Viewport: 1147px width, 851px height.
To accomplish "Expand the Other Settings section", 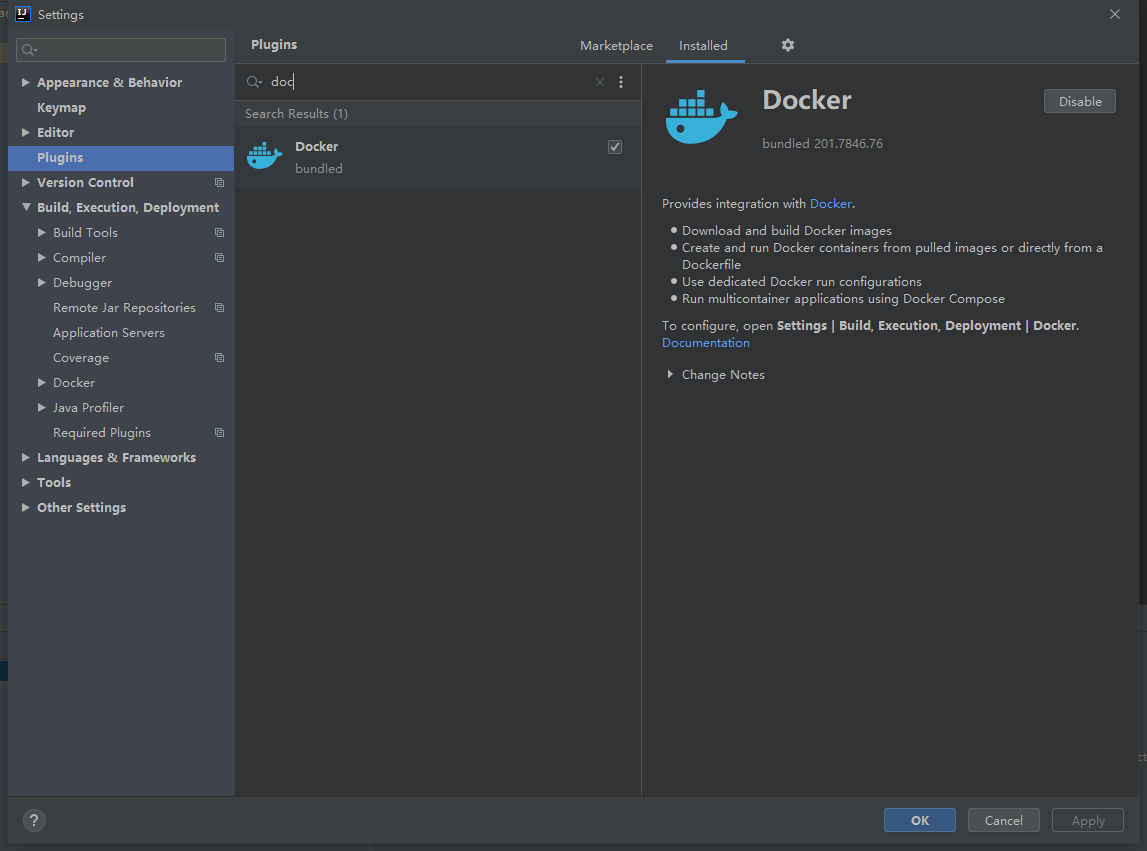I will [x=25, y=507].
